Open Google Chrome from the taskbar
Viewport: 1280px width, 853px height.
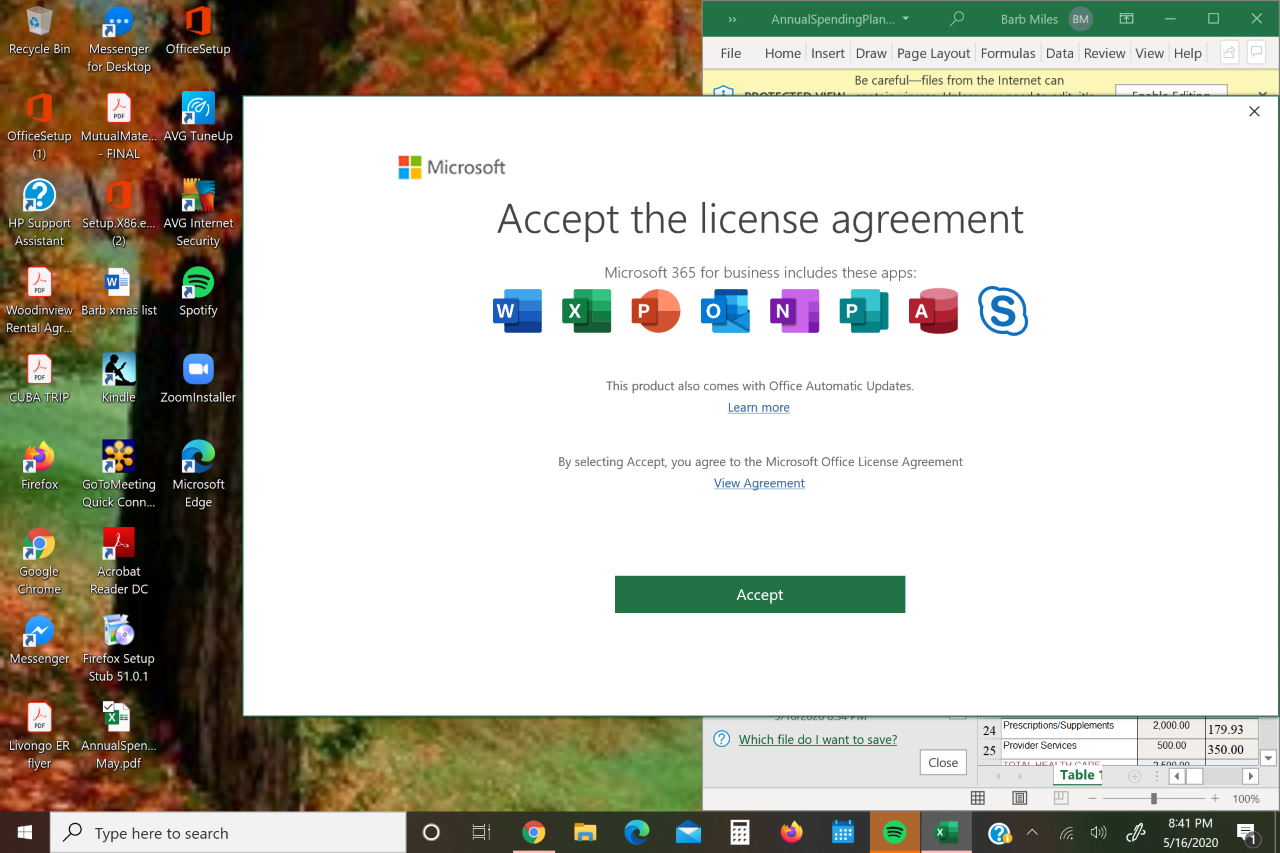point(533,832)
